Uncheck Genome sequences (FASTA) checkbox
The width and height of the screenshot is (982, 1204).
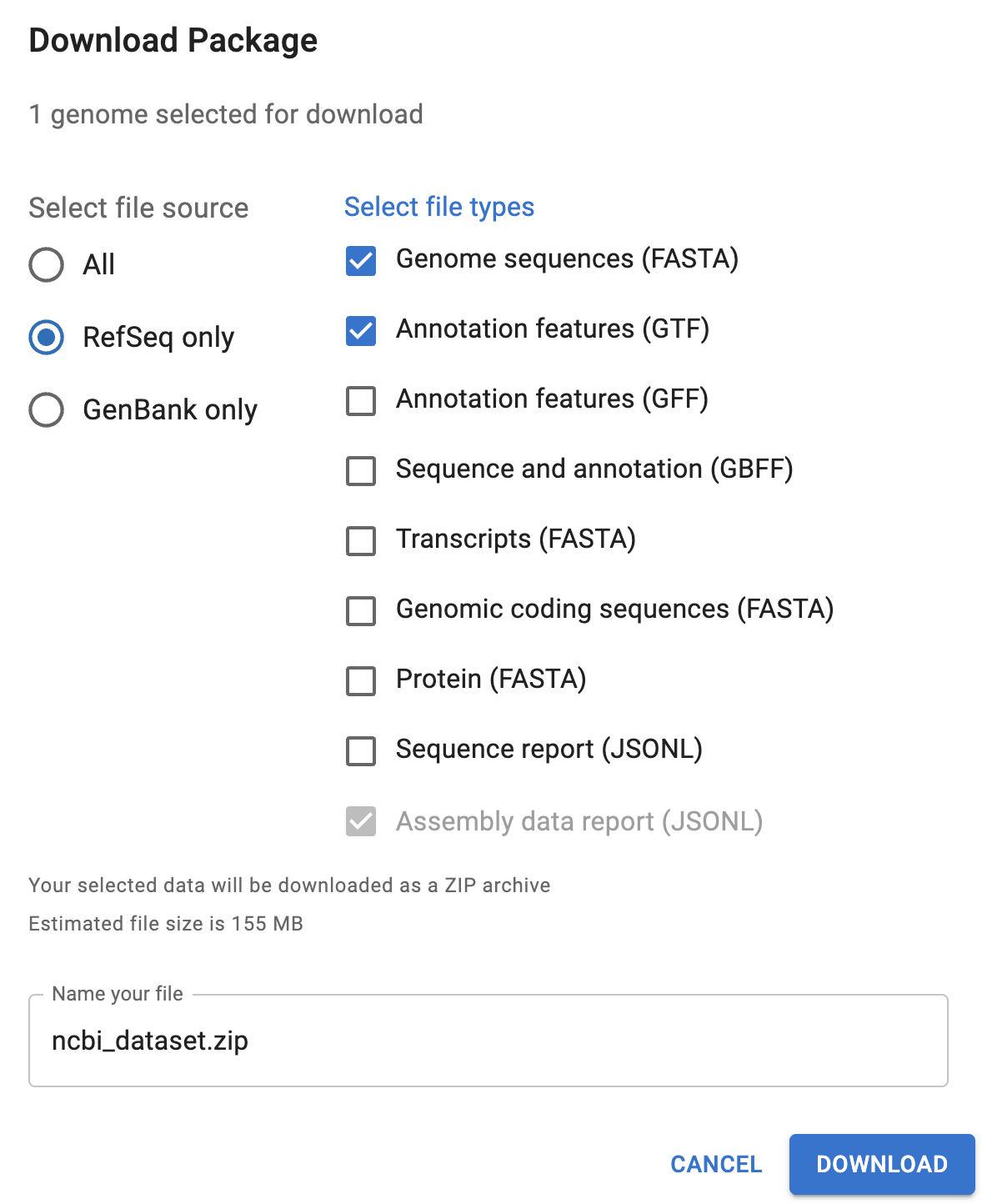[x=361, y=261]
